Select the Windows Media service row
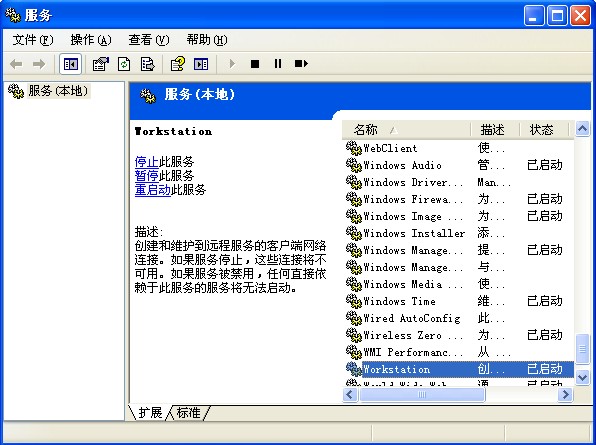 [x=458, y=284]
